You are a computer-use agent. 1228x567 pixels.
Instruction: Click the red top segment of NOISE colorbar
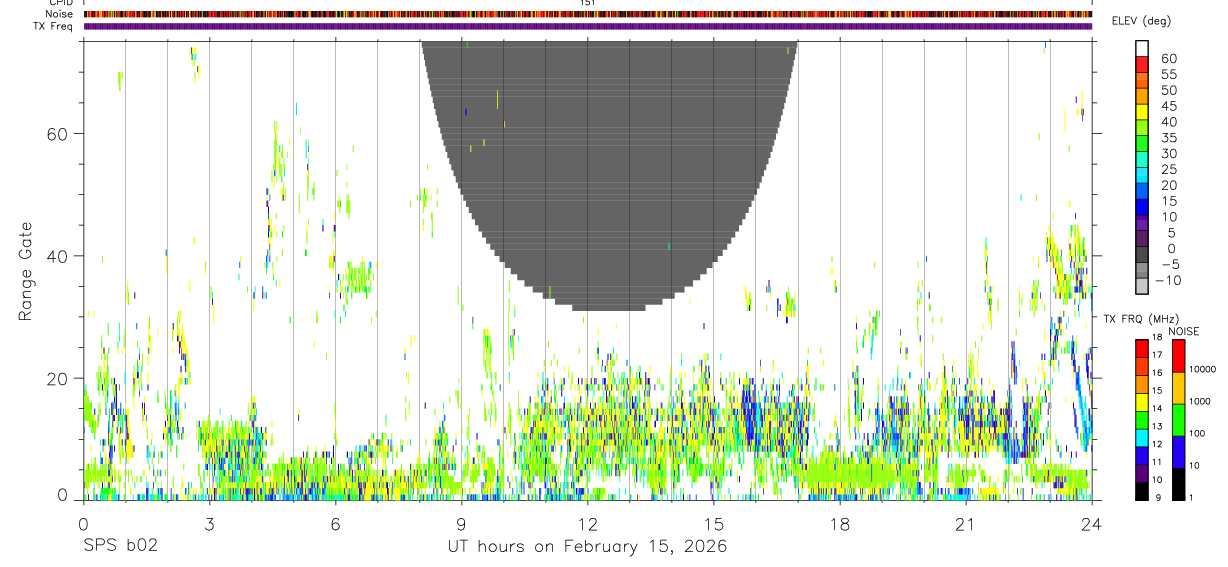[x=1179, y=355]
